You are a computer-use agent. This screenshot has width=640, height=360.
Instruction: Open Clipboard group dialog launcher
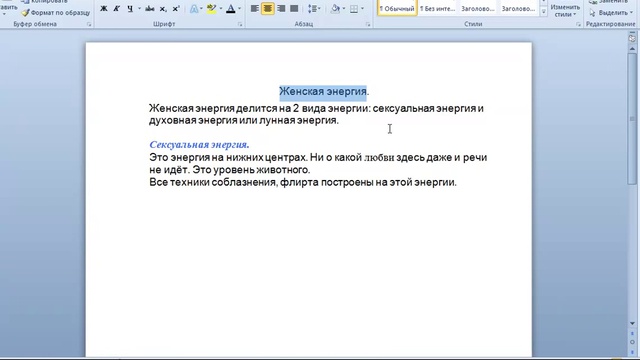89,24
